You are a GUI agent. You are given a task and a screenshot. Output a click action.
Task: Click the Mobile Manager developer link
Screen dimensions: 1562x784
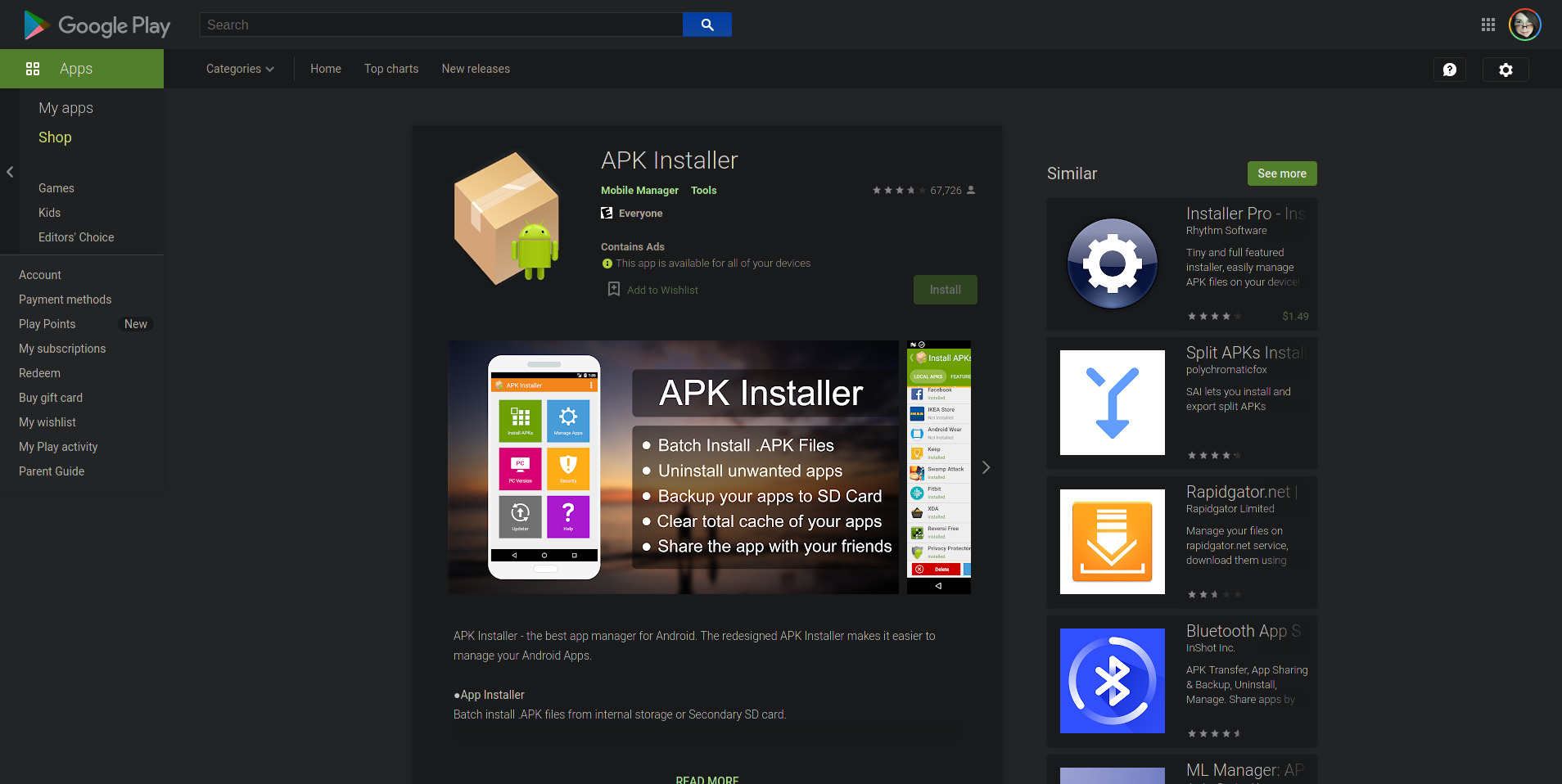639,191
